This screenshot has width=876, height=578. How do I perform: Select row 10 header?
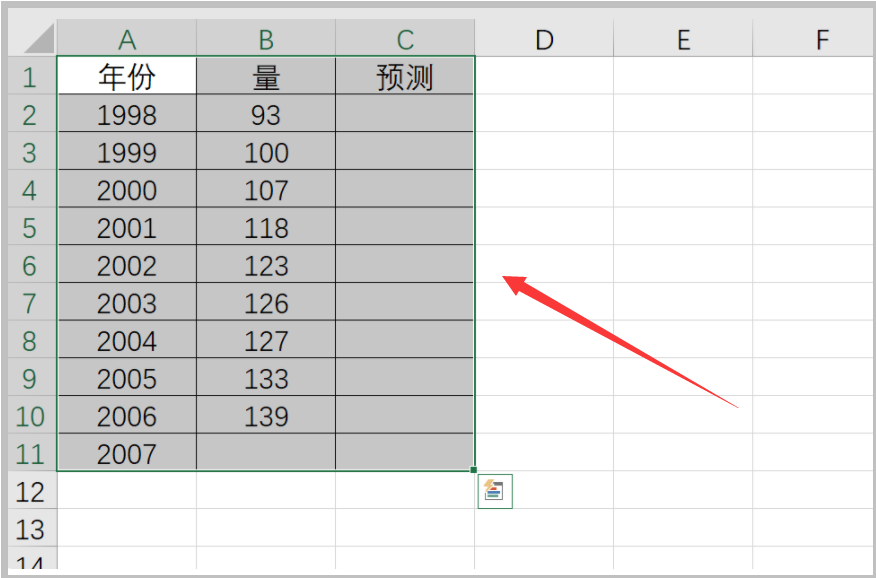click(x=32, y=415)
